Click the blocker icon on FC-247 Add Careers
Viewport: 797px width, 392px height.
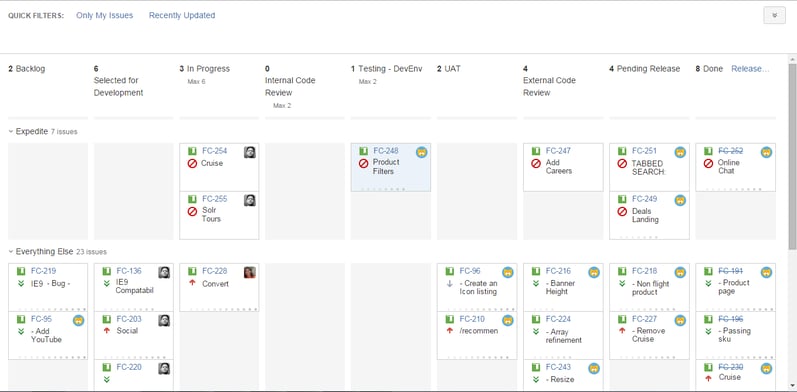536,164
